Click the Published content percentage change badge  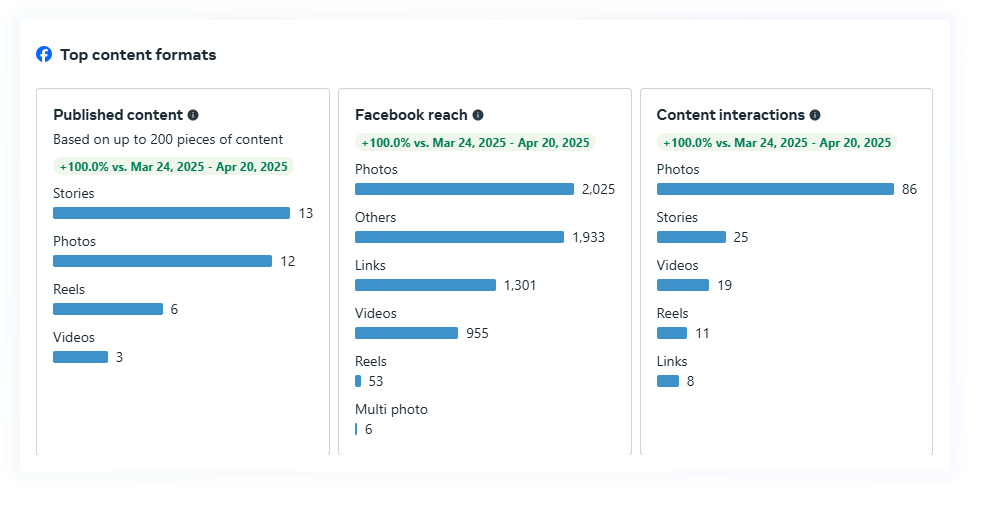(173, 167)
